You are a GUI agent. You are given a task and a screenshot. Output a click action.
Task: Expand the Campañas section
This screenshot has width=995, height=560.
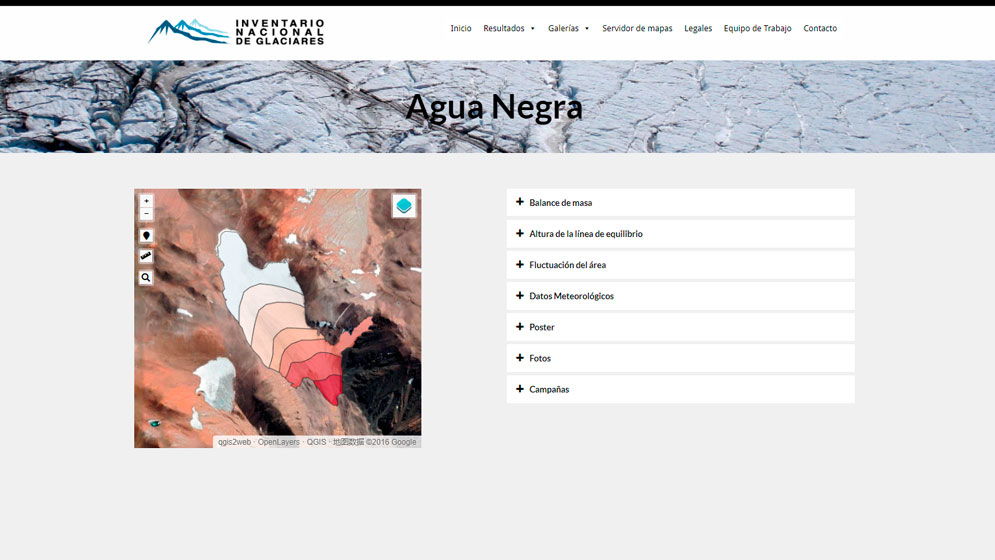pos(680,389)
